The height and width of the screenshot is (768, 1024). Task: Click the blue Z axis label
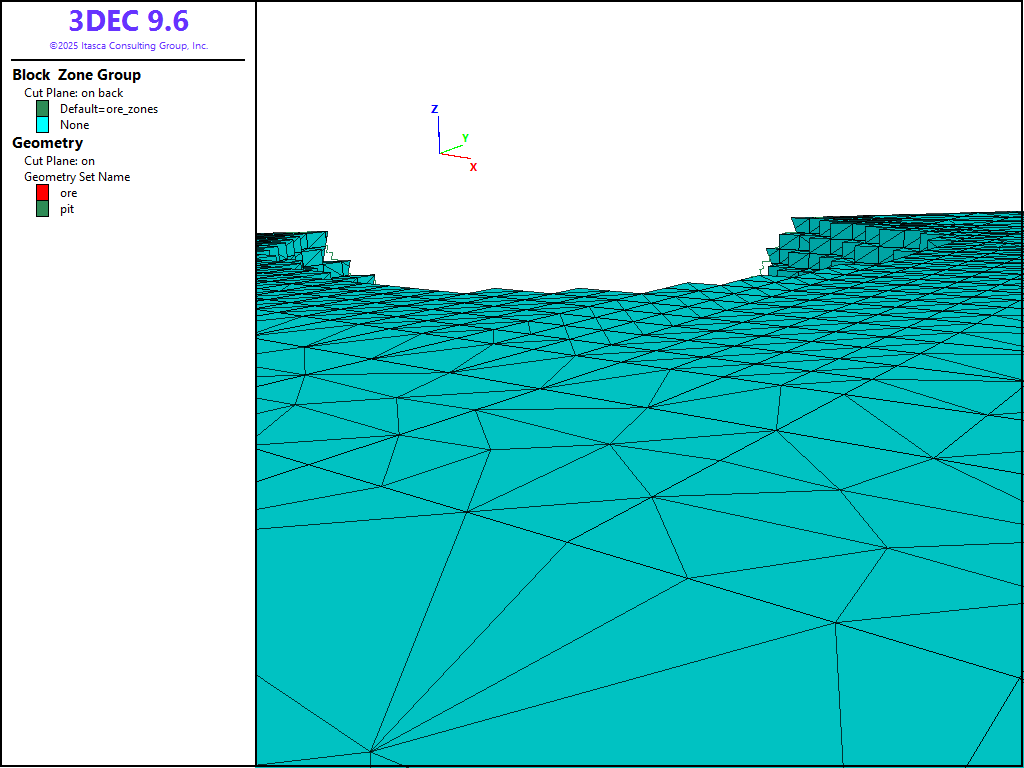coord(434,109)
